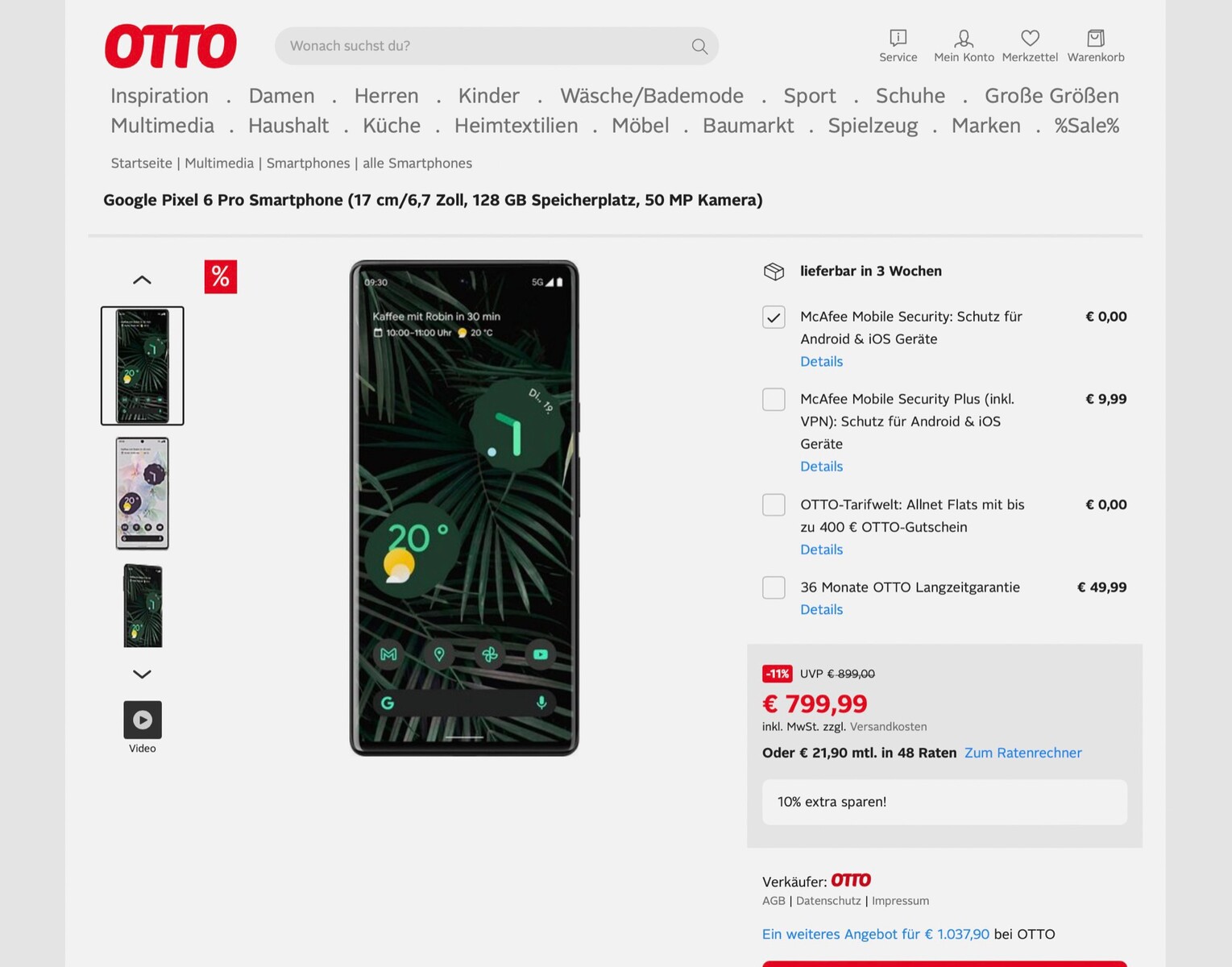Show next product thumbnails with down chevron
This screenshot has height=967, width=1232.
pyautogui.click(x=142, y=674)
